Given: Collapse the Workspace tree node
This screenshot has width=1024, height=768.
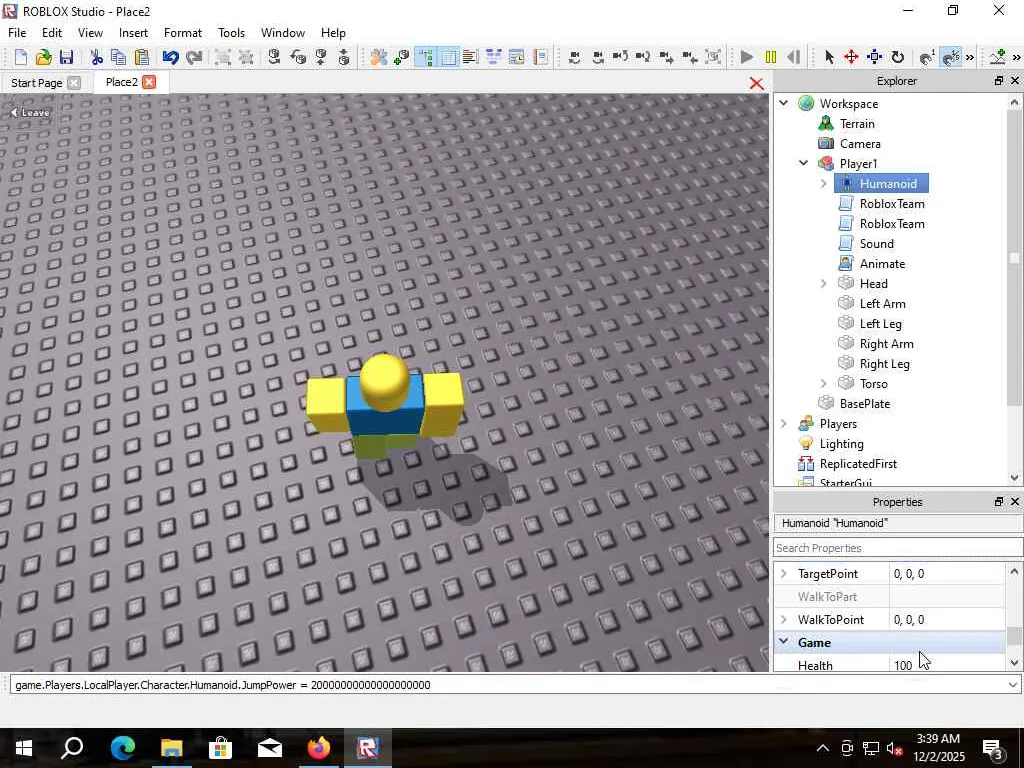Looking at the screenshot, I should click(784, 103).
